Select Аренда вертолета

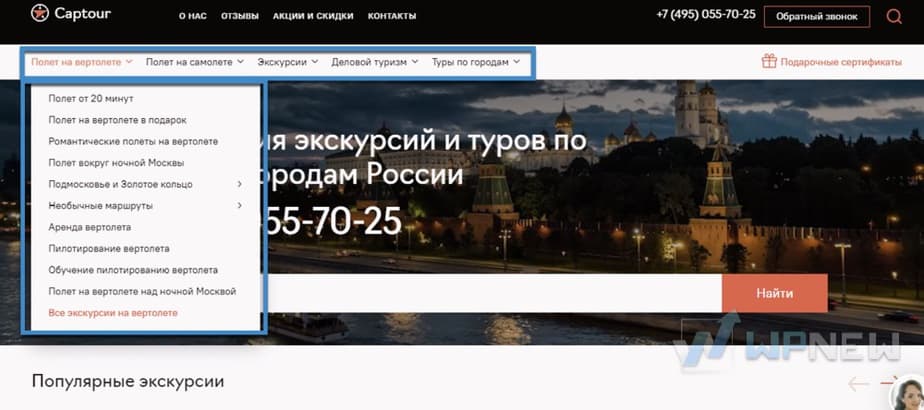90,227
